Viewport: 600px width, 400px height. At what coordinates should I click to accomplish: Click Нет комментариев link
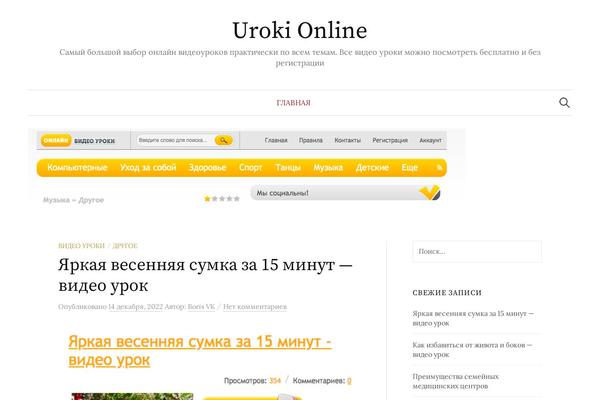[x=255, y=307]
